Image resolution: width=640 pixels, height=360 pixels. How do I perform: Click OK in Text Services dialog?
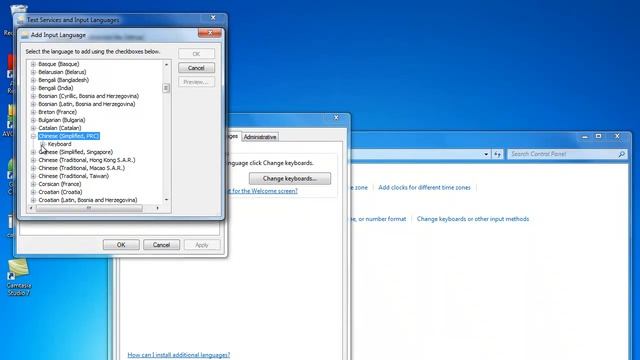121,245
